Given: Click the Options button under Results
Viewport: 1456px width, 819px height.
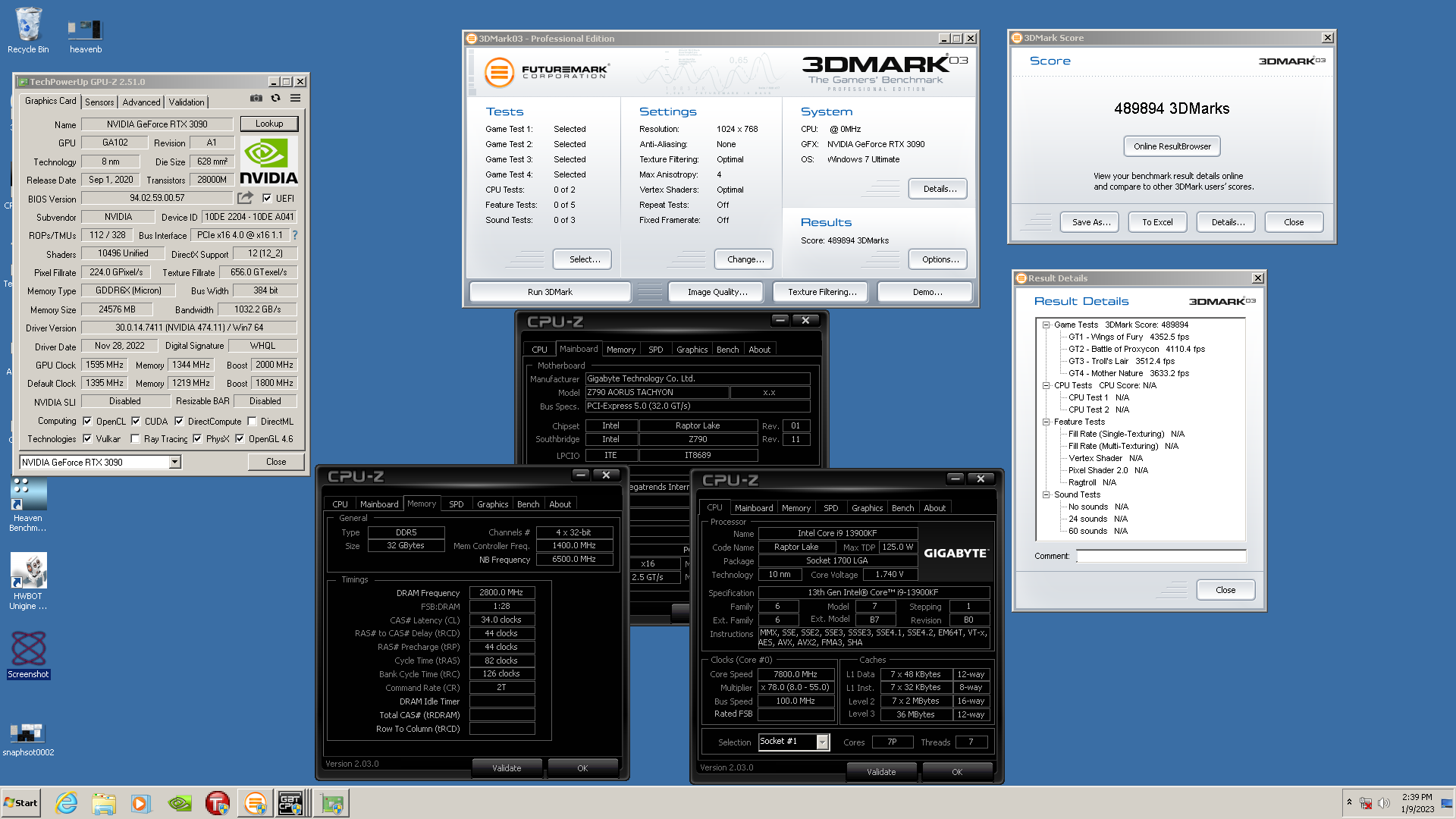Looking at the screenshot, I should point(940,259).
